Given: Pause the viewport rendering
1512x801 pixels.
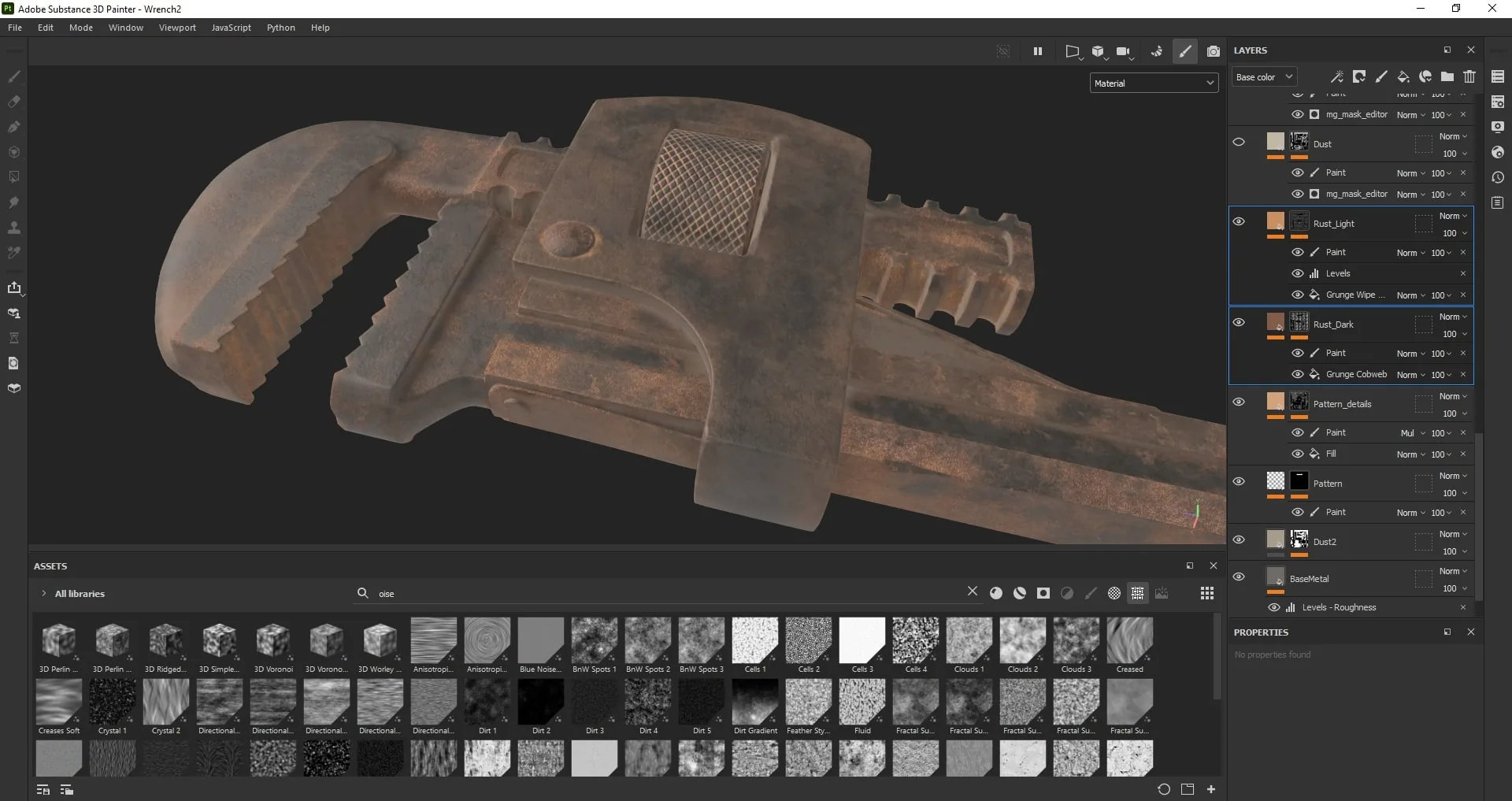Looking at the screenshot, I should pyautogui.click(x=1038, y=51).
